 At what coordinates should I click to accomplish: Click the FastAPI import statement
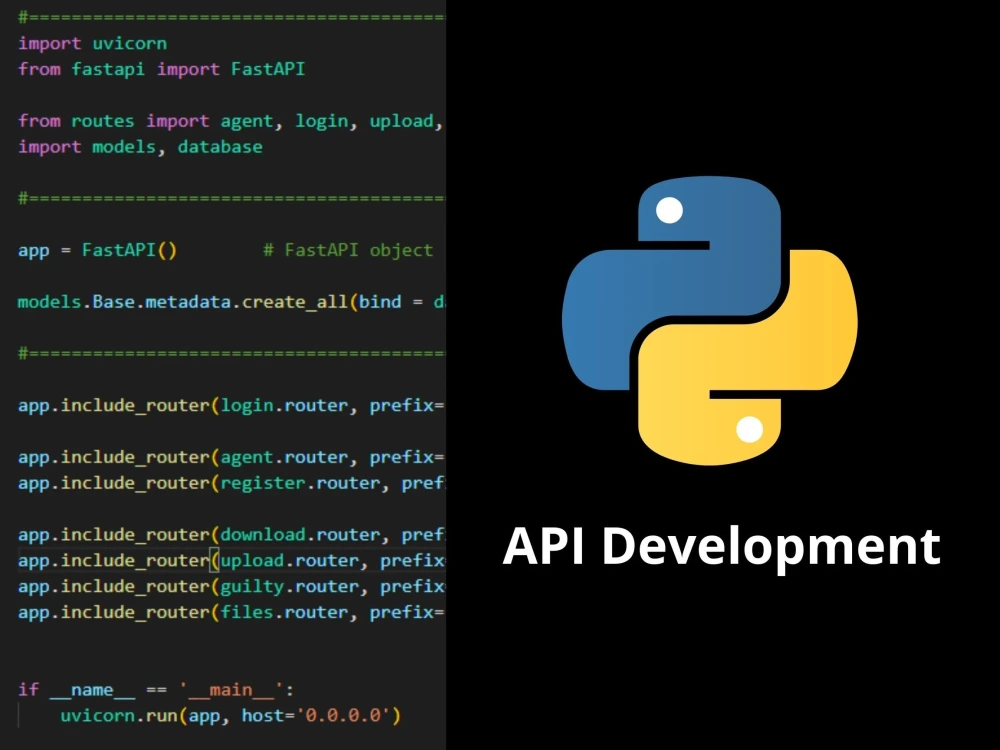coord(160,69)
